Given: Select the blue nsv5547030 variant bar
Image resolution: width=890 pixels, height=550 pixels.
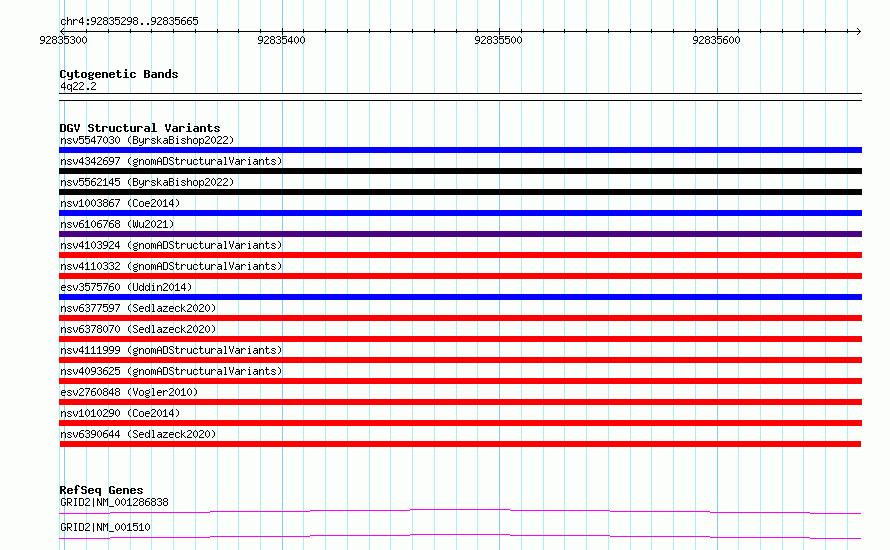Looking at the screenshot, I should point(460,150).
